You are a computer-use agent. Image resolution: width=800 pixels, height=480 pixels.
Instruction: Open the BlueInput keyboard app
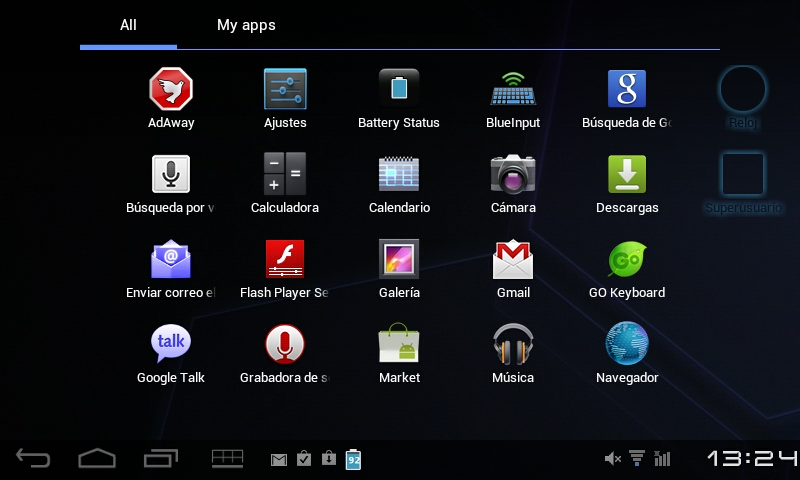coord(513,98)
